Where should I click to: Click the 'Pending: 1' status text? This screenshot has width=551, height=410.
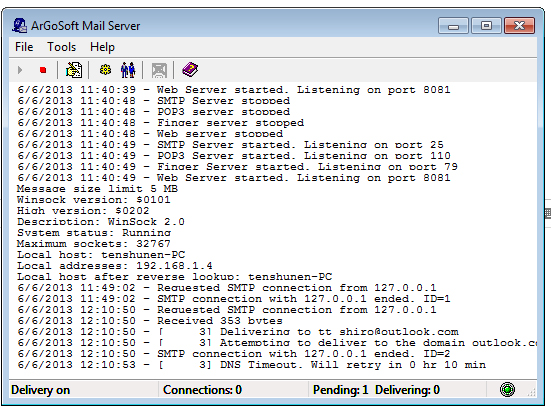[340, 390]
